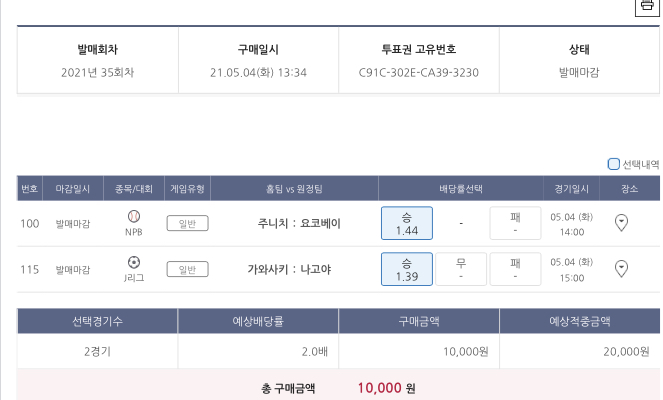Open venue location pin for game 115

[621, 268]
